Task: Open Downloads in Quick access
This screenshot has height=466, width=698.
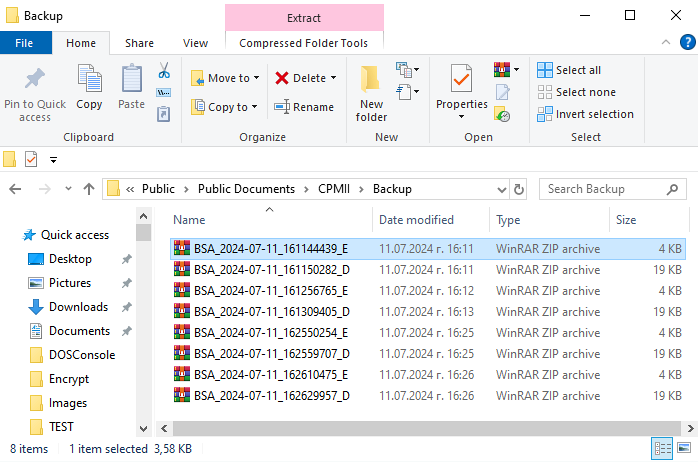Action: (78, 307)
